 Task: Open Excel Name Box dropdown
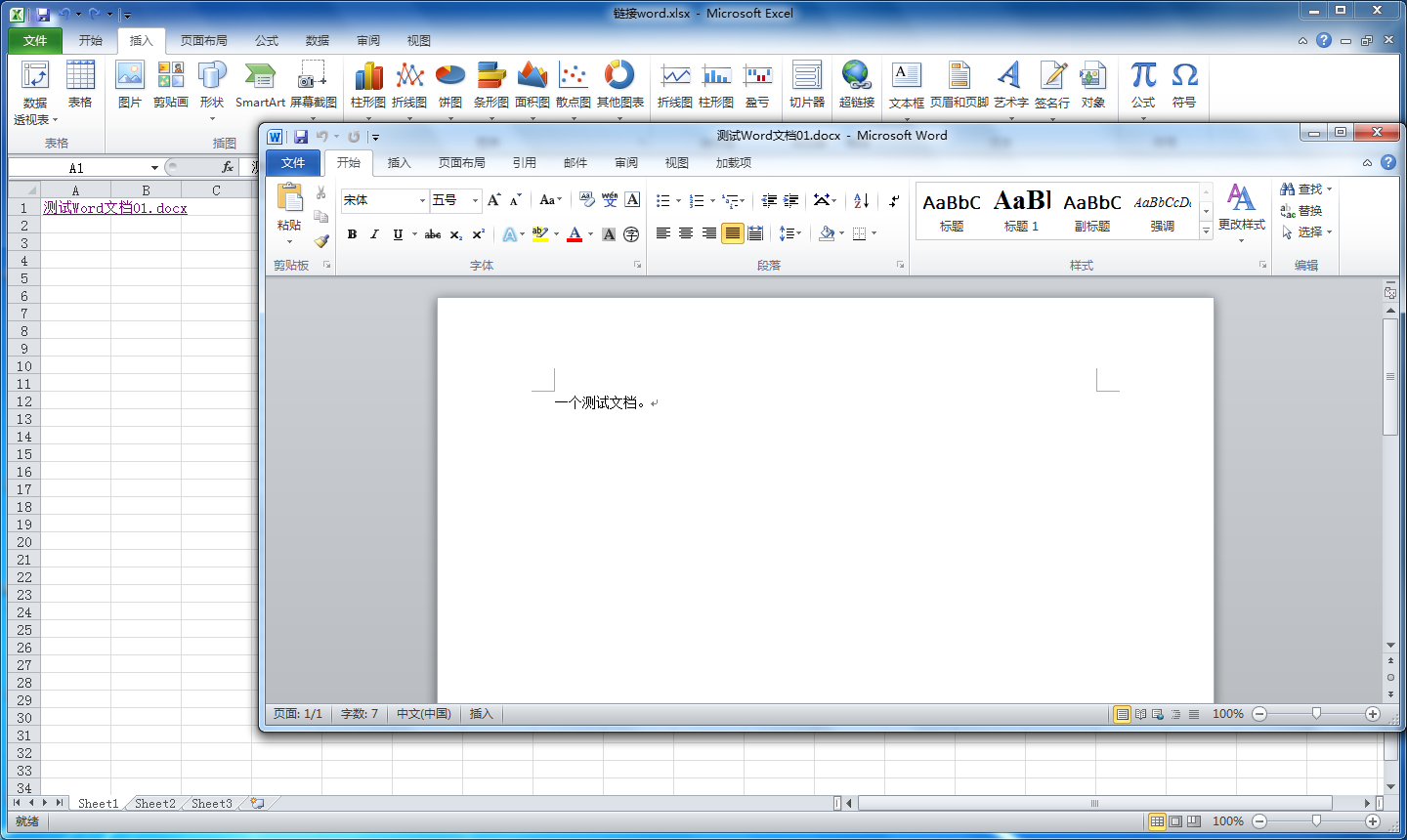click(x=154, y=168)
